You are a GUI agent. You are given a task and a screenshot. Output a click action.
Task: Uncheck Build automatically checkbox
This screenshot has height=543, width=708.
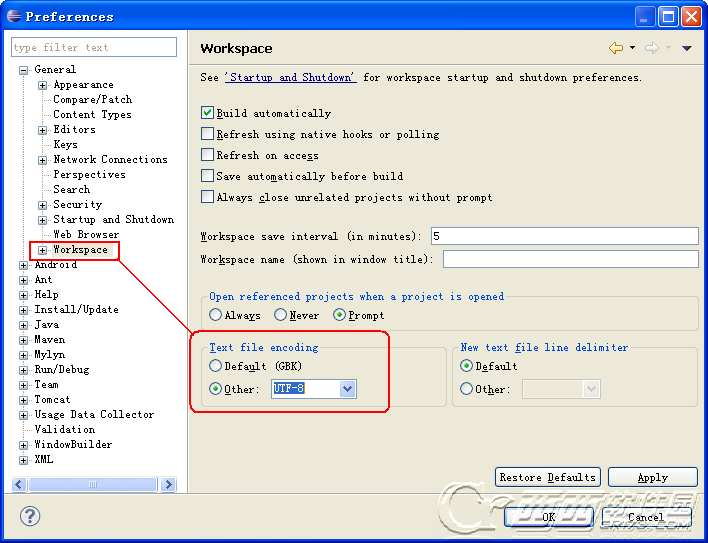point(208,114)
